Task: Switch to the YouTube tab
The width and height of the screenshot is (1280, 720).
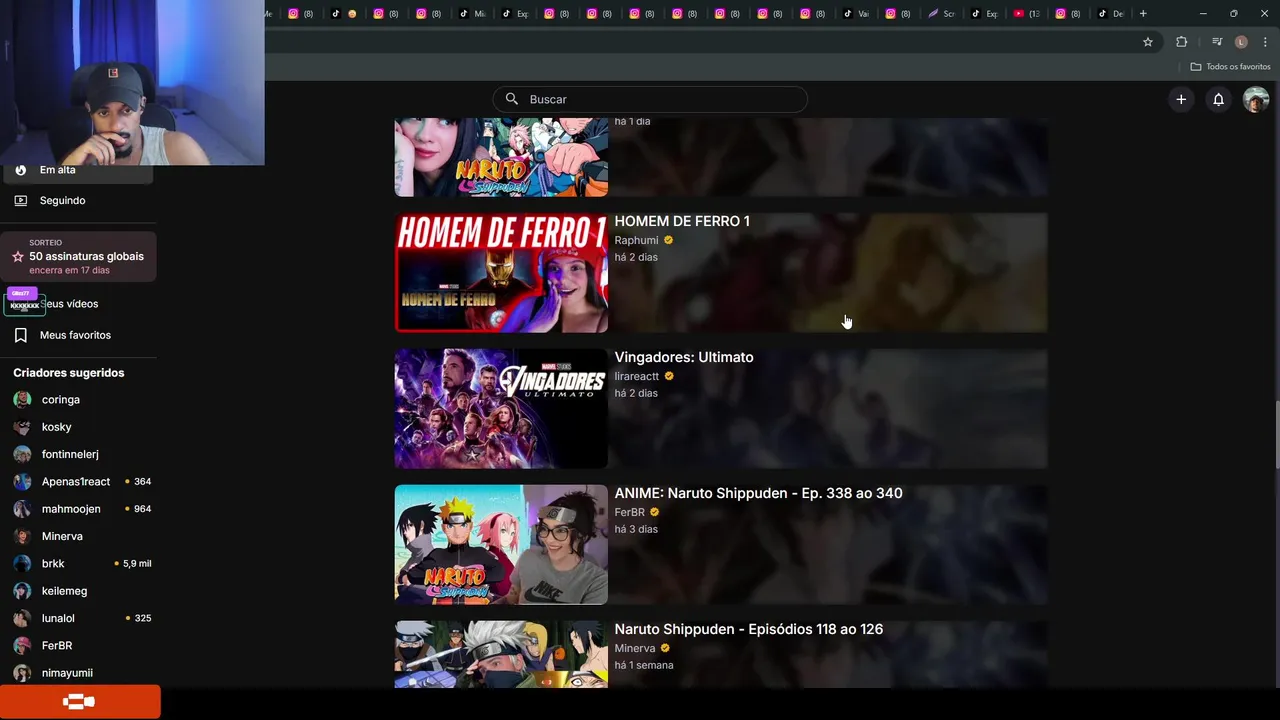Action: coord(1026,14)
